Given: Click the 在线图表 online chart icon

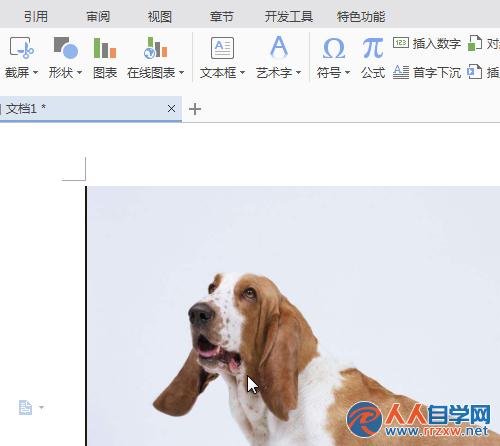Looking at the screenshot, I should click(155, 48).
